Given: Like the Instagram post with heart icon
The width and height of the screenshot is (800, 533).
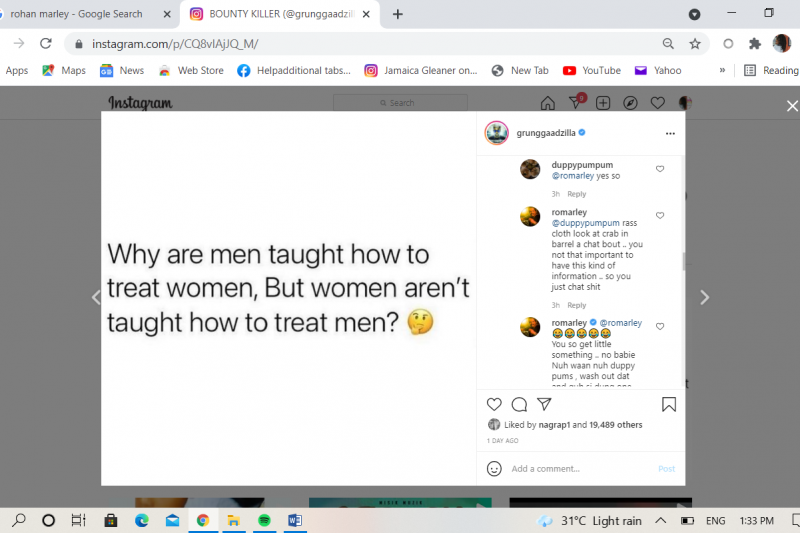Looking at the screenshot, I should [x=493, y=404].
